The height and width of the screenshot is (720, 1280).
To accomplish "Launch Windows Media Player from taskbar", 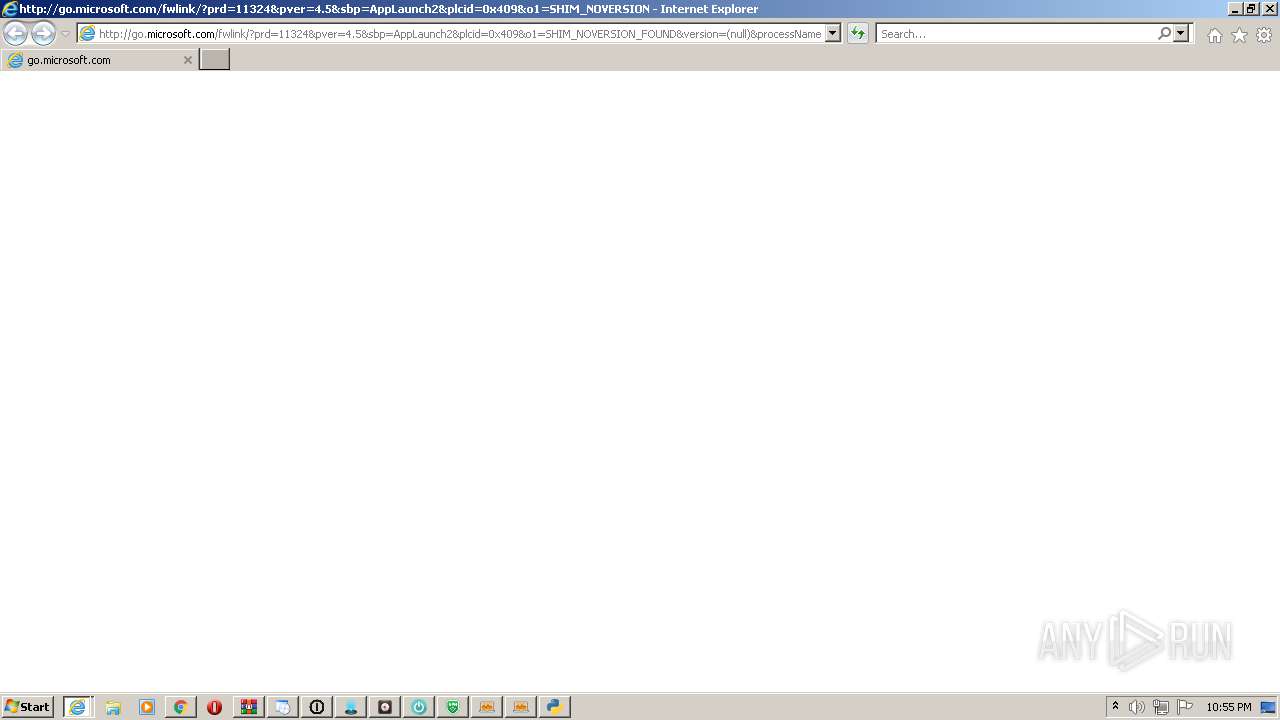I will (x=147, y=707).
